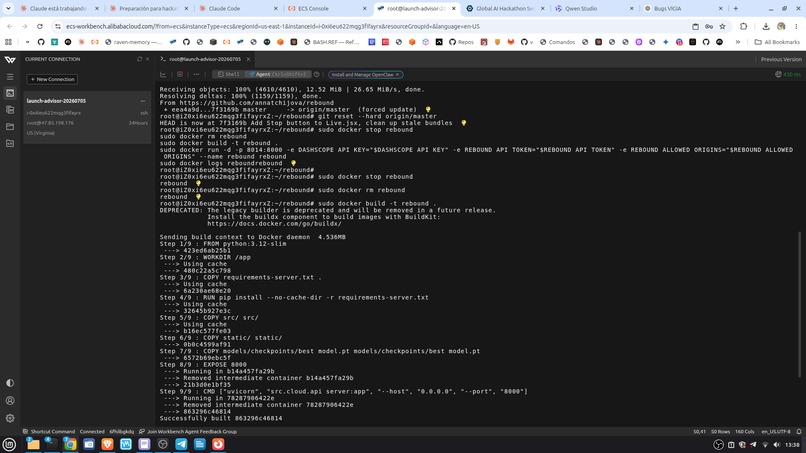Open the Repos bookmark
This screenshot has width=806, height=453.
click(461, 42)
